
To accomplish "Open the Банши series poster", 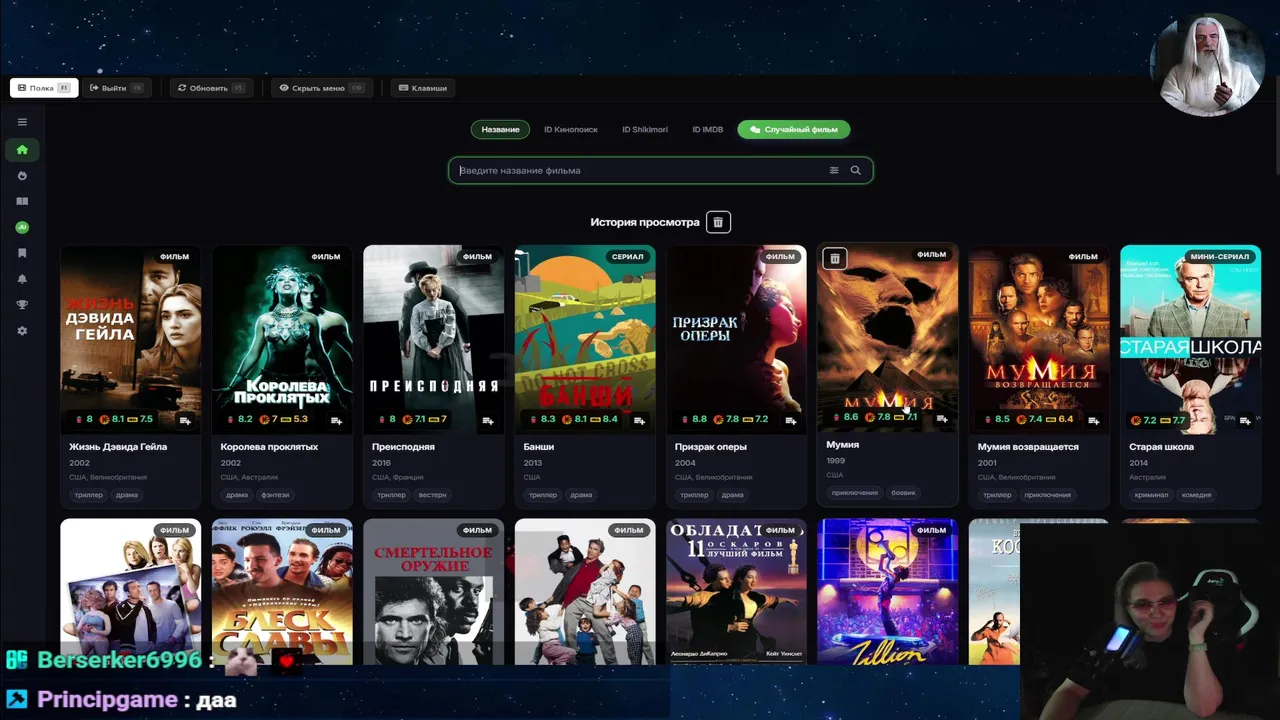I will 585,339.
